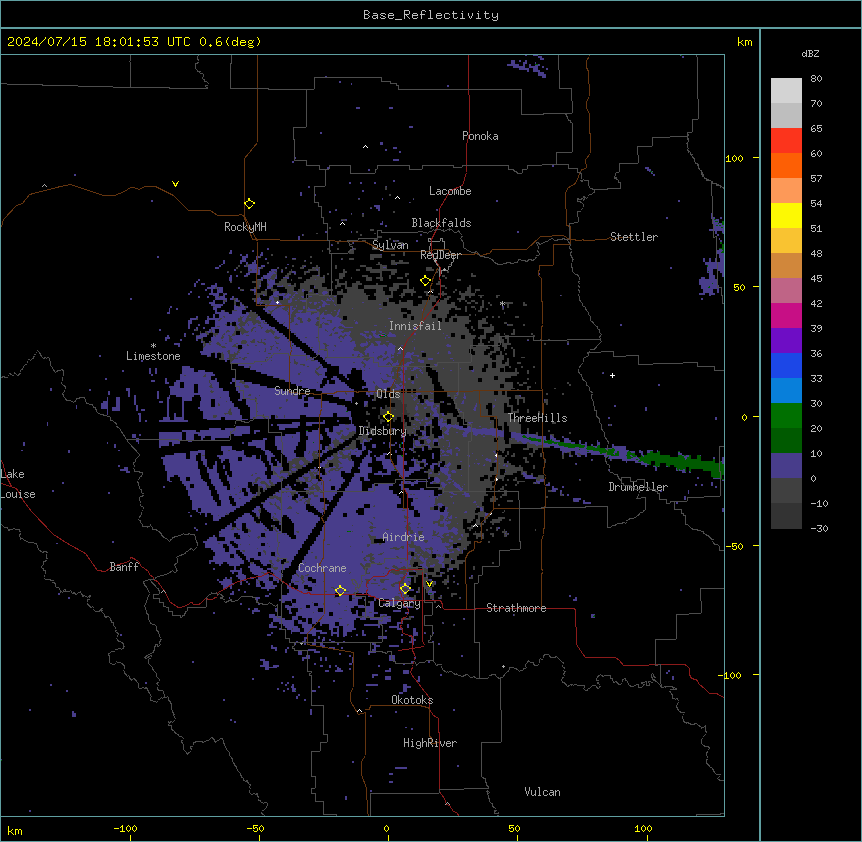The height and width of the screenshot is (842, 862).
Task: Pick the bright yellow swatch in dBZ legend
Action: point(786,215)
